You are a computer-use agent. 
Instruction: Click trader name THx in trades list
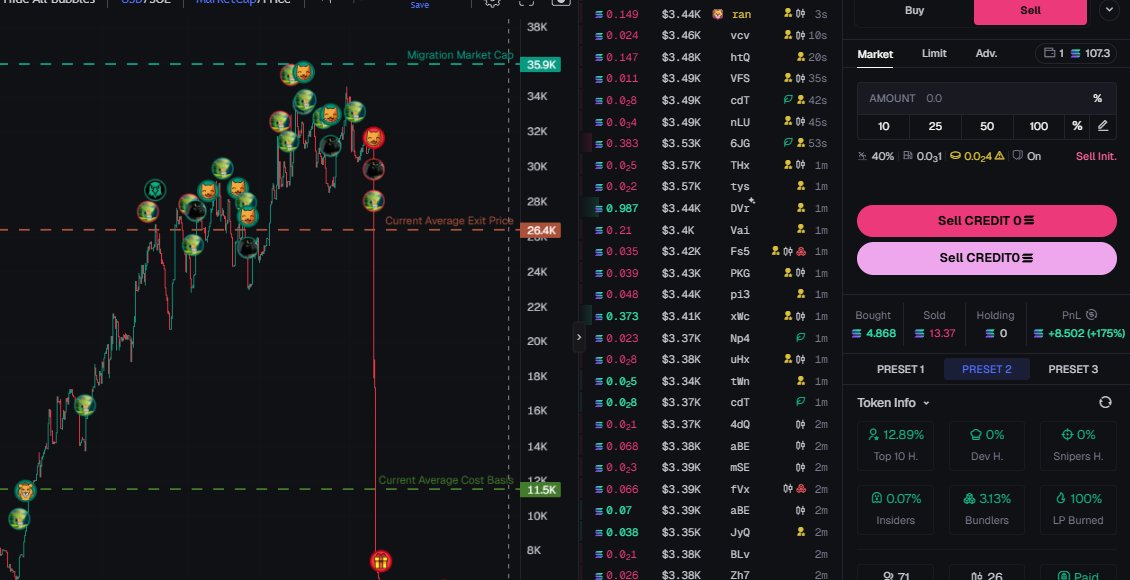(x=740, y=165)
